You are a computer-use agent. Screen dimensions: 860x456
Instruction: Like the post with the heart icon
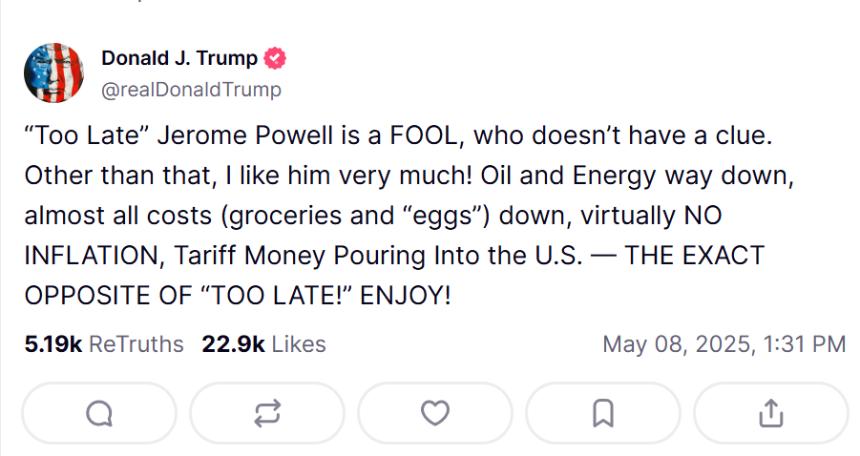coord(435,413)
